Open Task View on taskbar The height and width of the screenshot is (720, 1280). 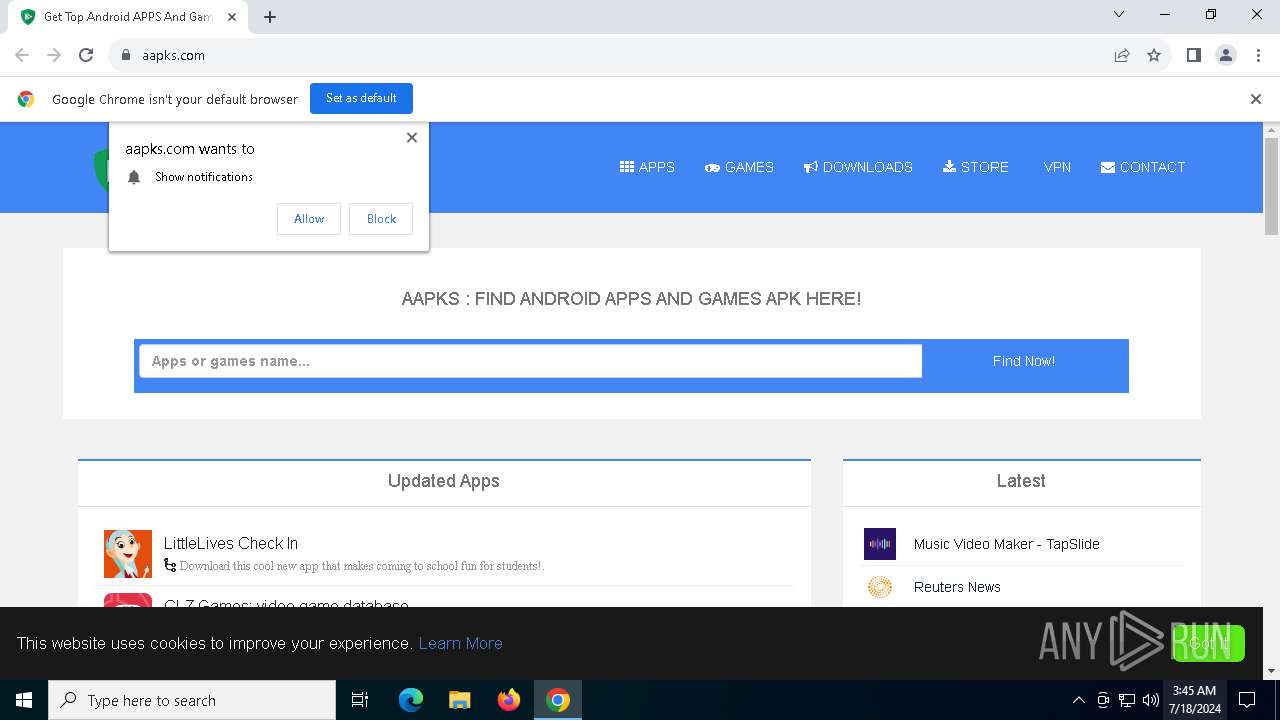pyautogui.click(x=360, y=700)
